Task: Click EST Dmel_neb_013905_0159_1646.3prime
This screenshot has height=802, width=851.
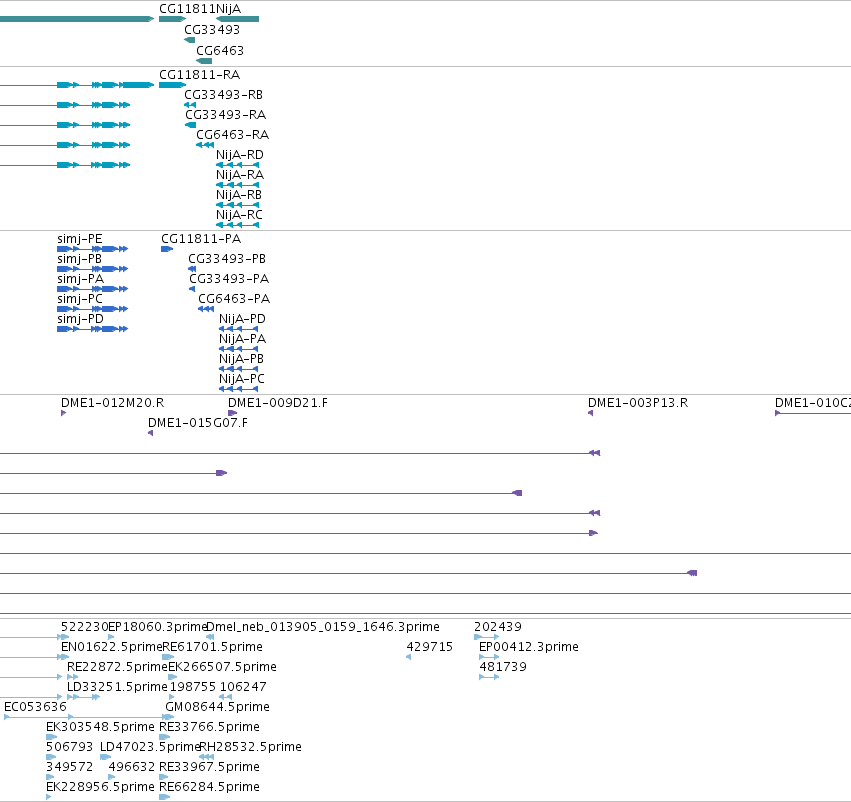Action: (x=323, y=627)
